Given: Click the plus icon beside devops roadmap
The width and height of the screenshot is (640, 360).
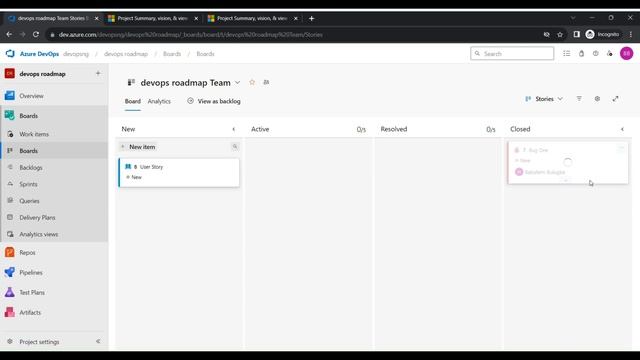Looking at the screenshot, I should click(98, 74).
